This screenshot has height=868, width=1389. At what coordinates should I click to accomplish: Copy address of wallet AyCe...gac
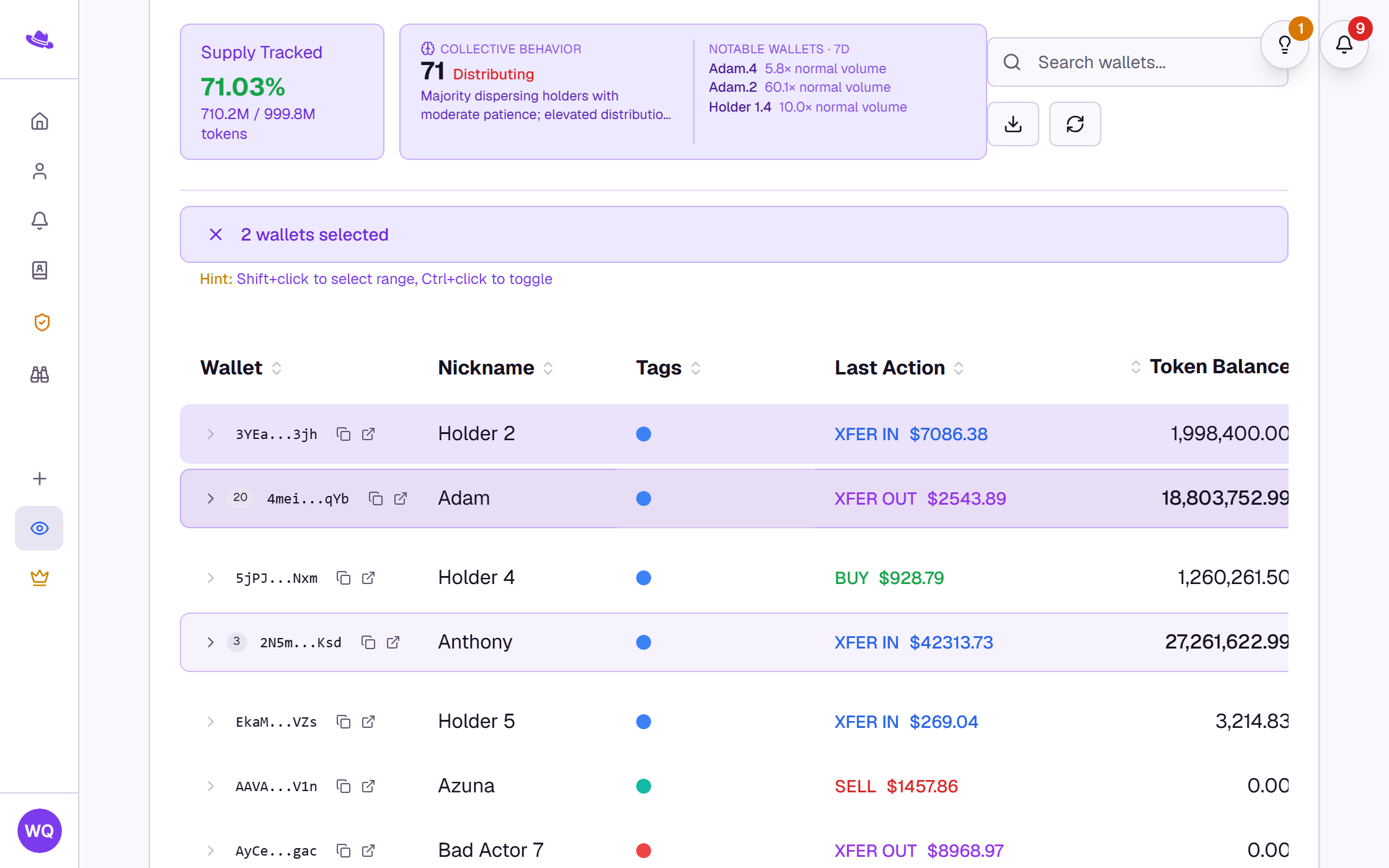click(344, 851)
